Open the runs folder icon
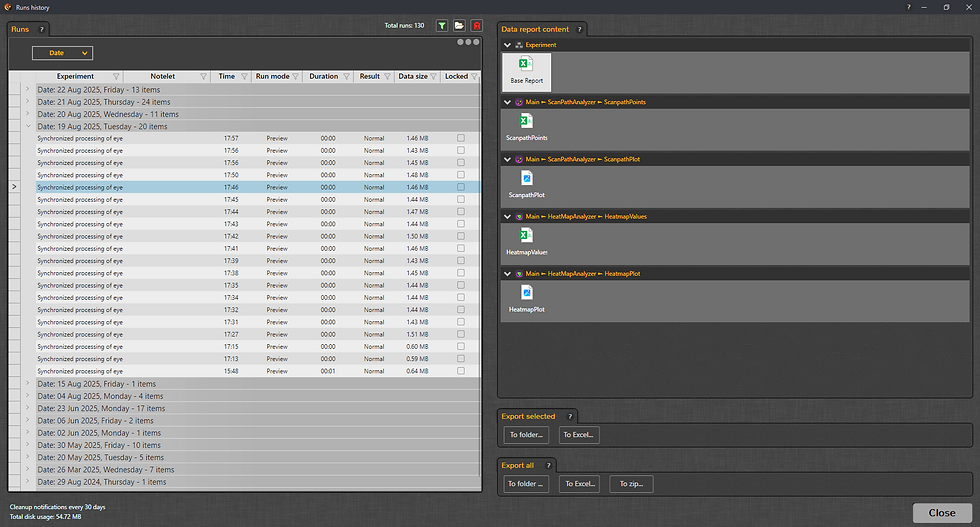Image resolution: width=980 pixels, height=527 pixels. (459, 26)
